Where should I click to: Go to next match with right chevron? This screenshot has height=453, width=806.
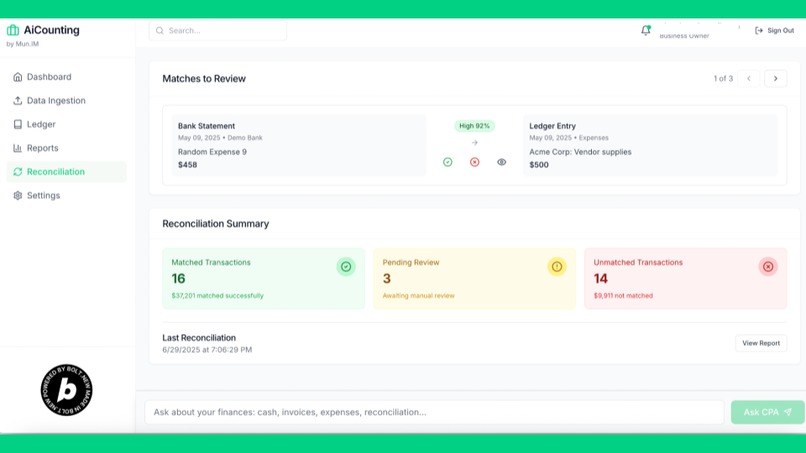[776, 79]
